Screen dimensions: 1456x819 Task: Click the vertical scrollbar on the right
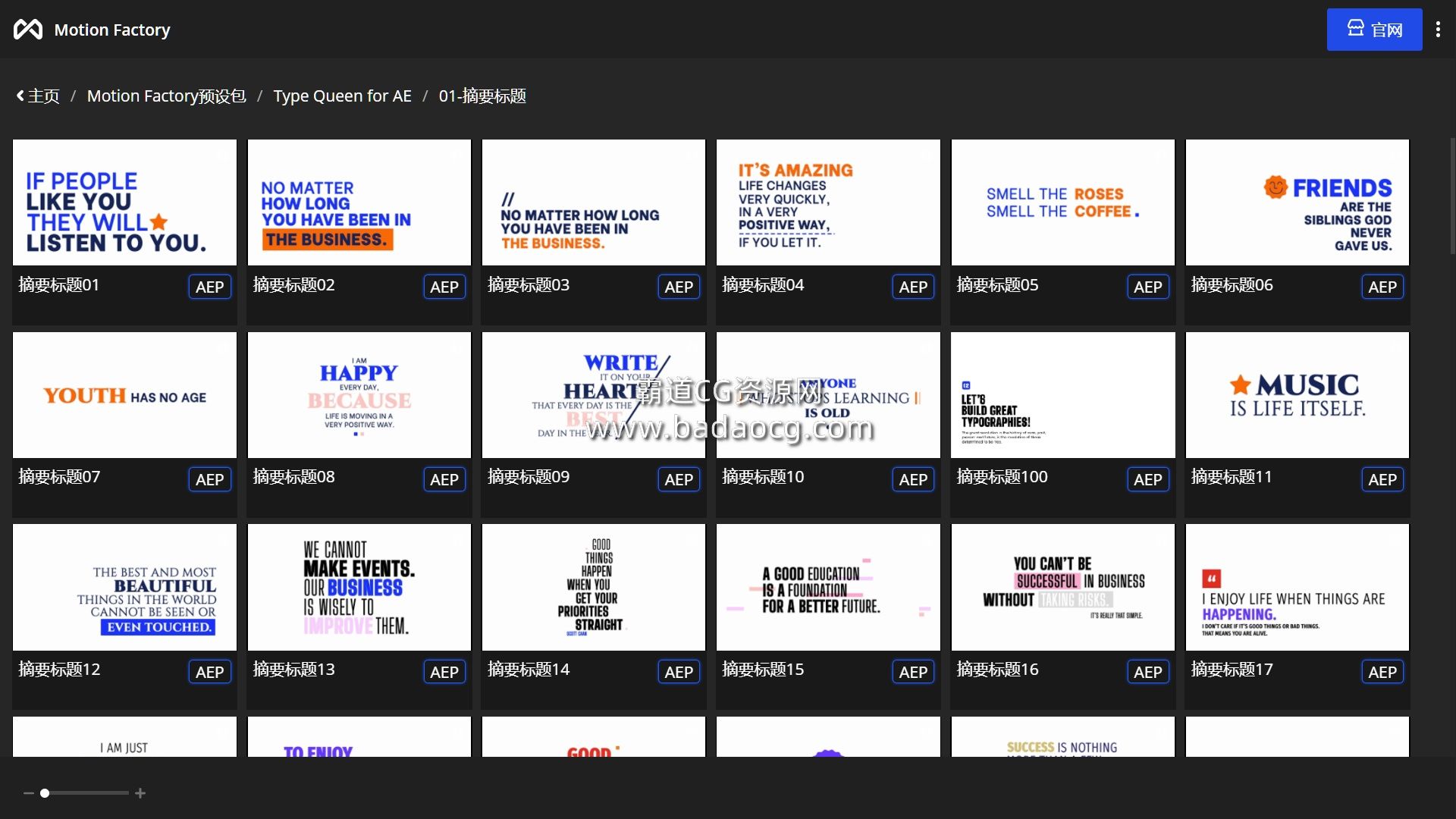(1452, 196)
